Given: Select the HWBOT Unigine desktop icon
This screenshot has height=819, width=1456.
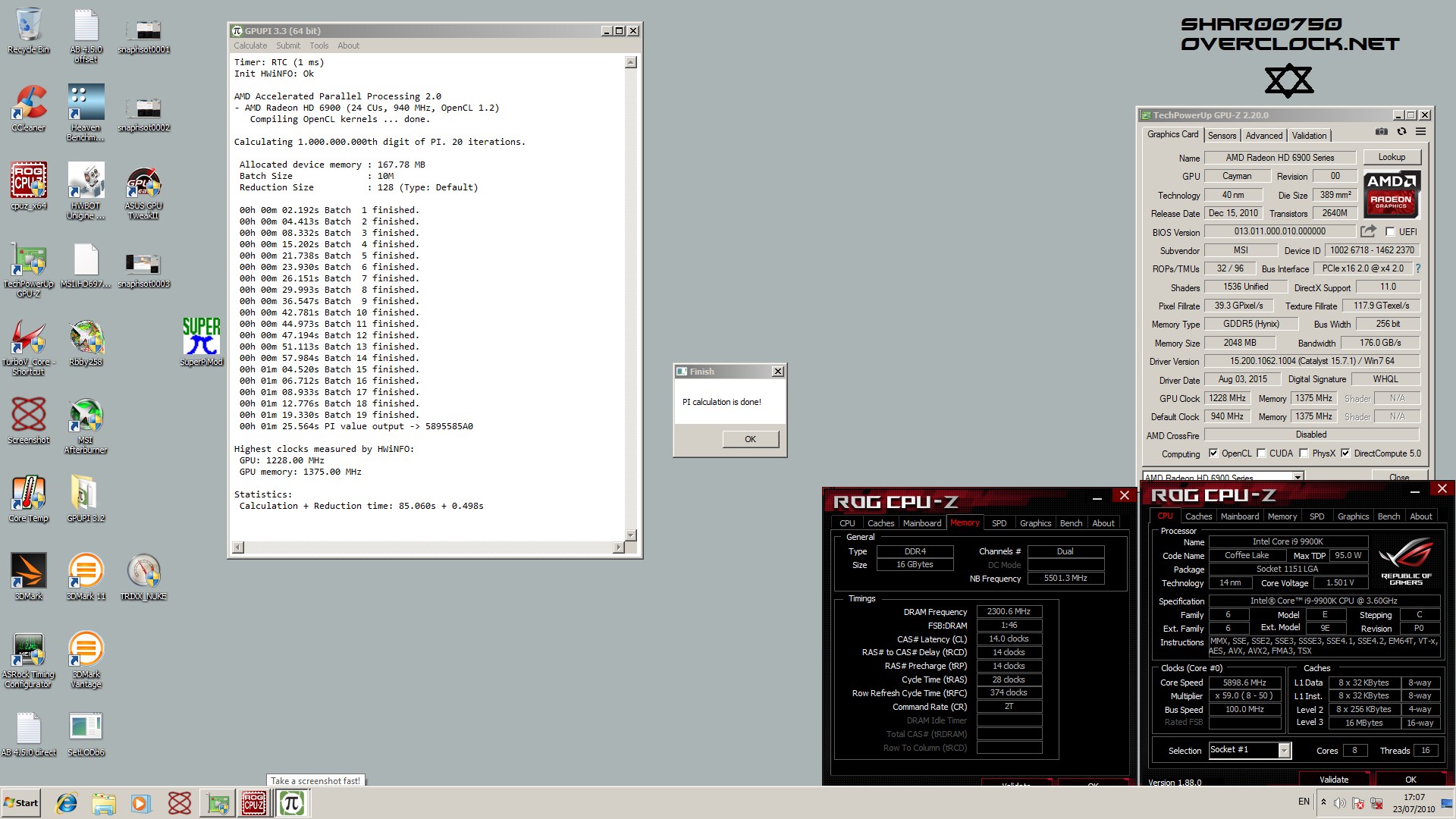Looking at the screenshot, I should tap(86, 192).
